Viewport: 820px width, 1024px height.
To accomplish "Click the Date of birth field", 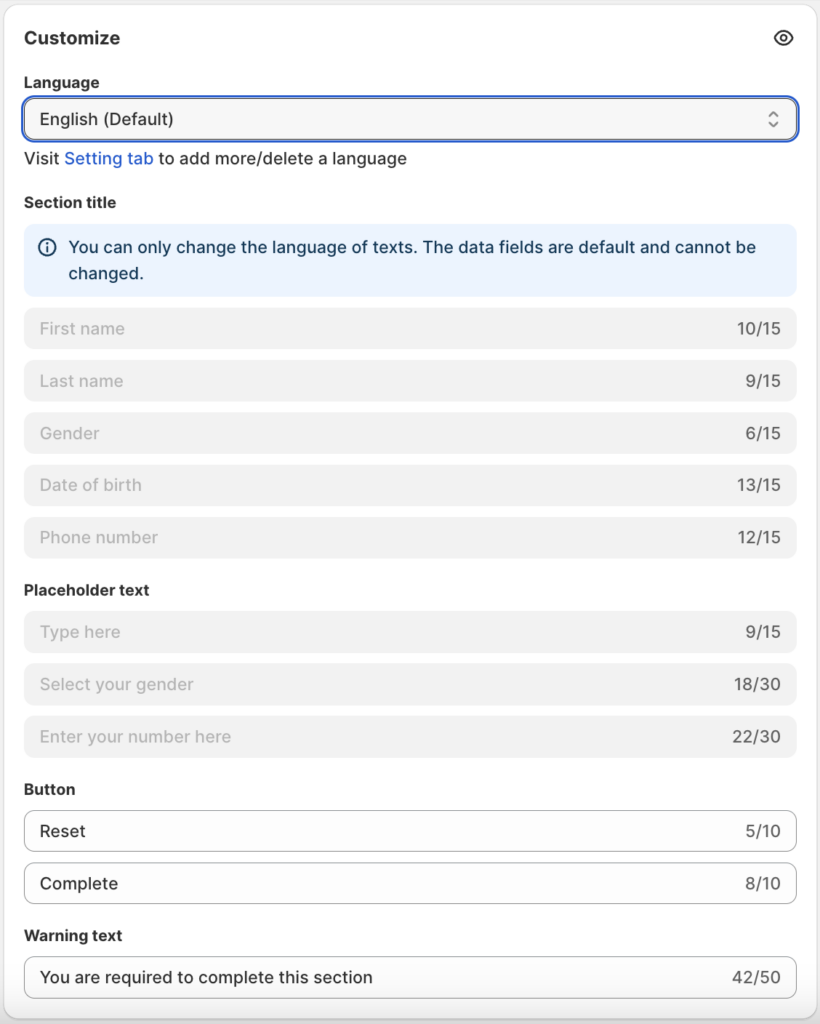I will [x=380, y=485].
